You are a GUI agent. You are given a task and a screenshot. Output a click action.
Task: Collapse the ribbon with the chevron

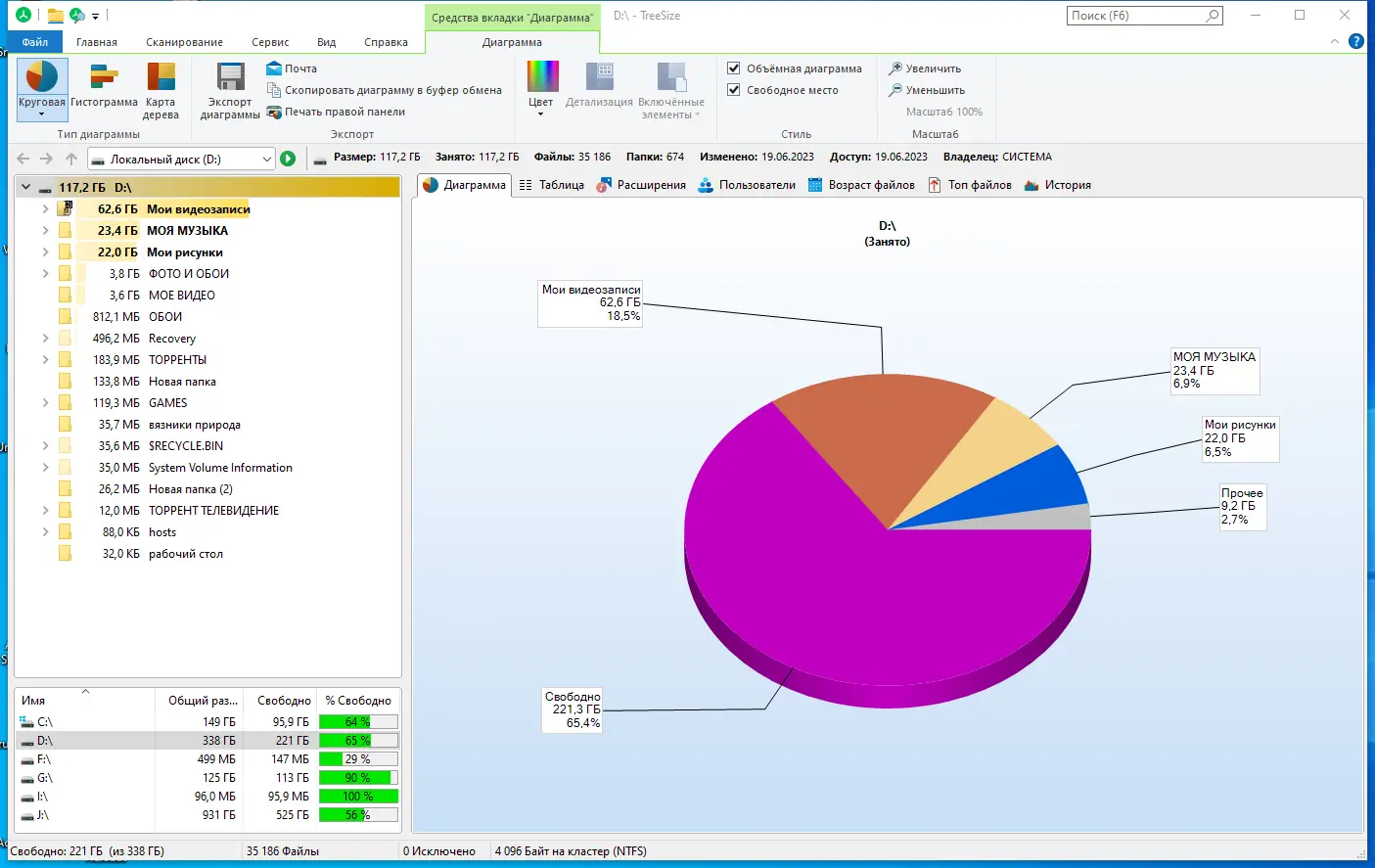pyautogui.click(x=1335, y=41)
